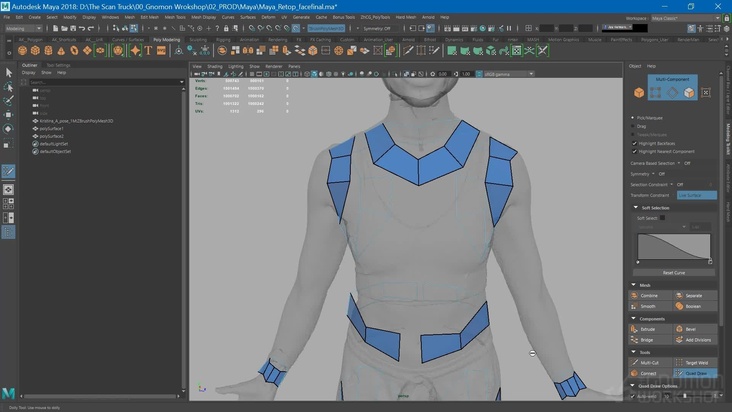Select Drag selection radio option
732x412 pixels.
[x=633, y=126]
